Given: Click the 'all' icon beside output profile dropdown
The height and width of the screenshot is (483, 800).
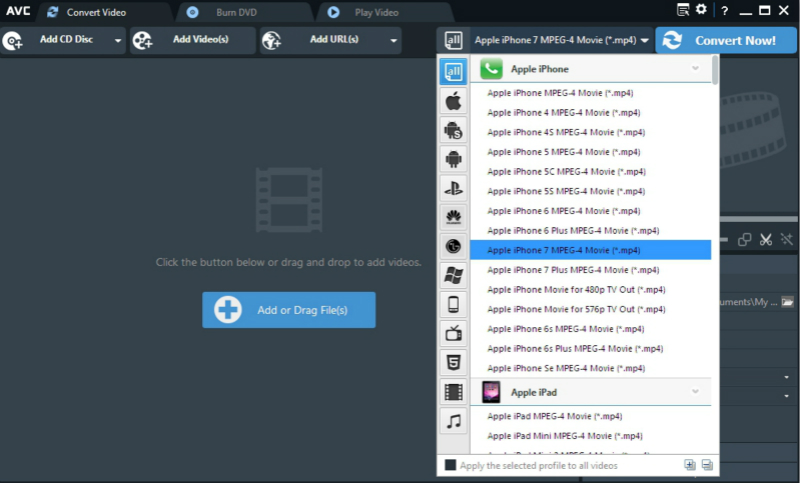Looking at the screenshot, I should pos(453,40).
